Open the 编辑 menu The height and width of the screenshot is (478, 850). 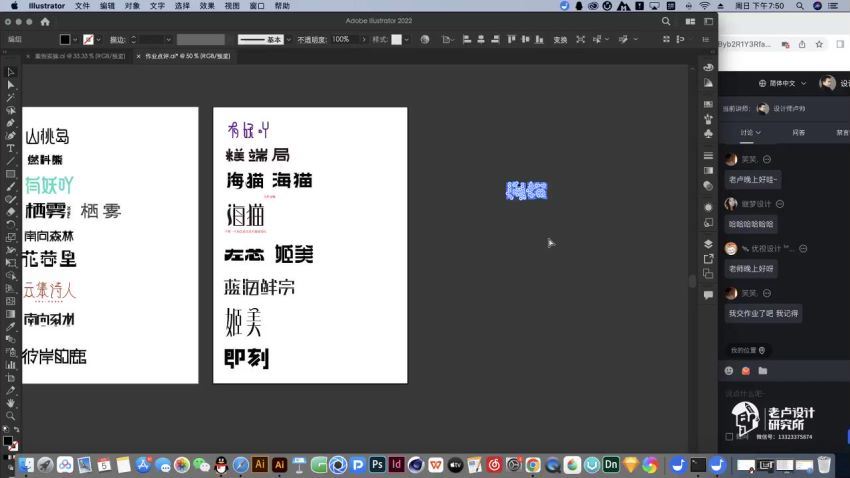pos(107,6)
